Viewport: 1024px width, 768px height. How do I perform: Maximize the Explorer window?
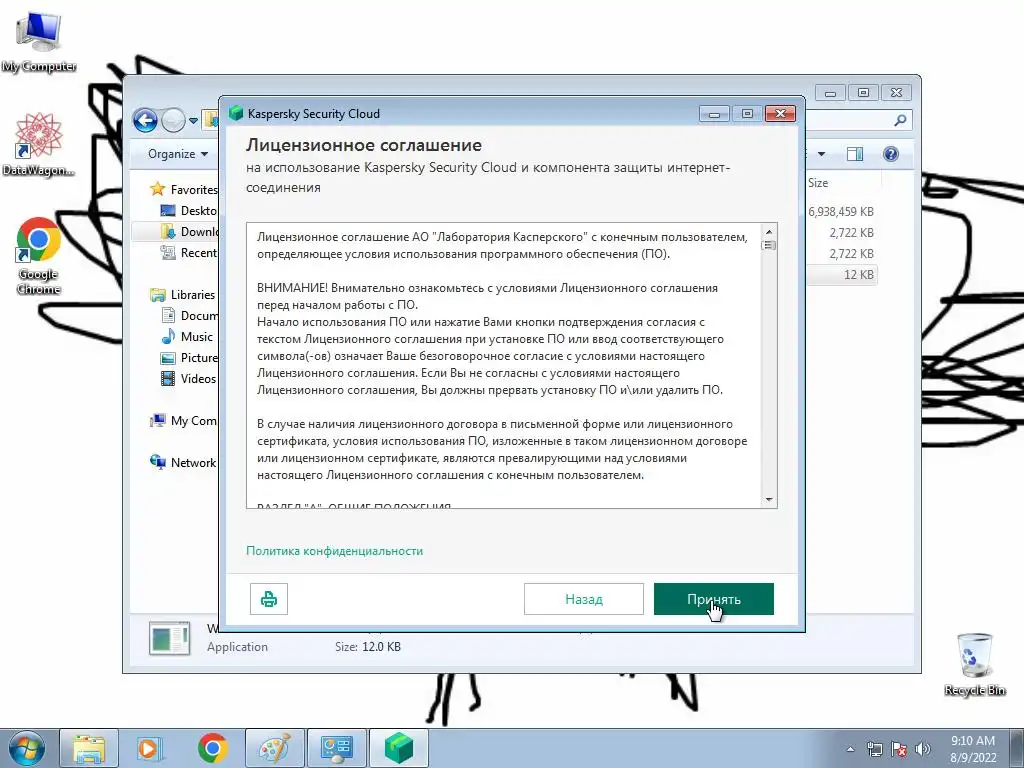[863, 93]
